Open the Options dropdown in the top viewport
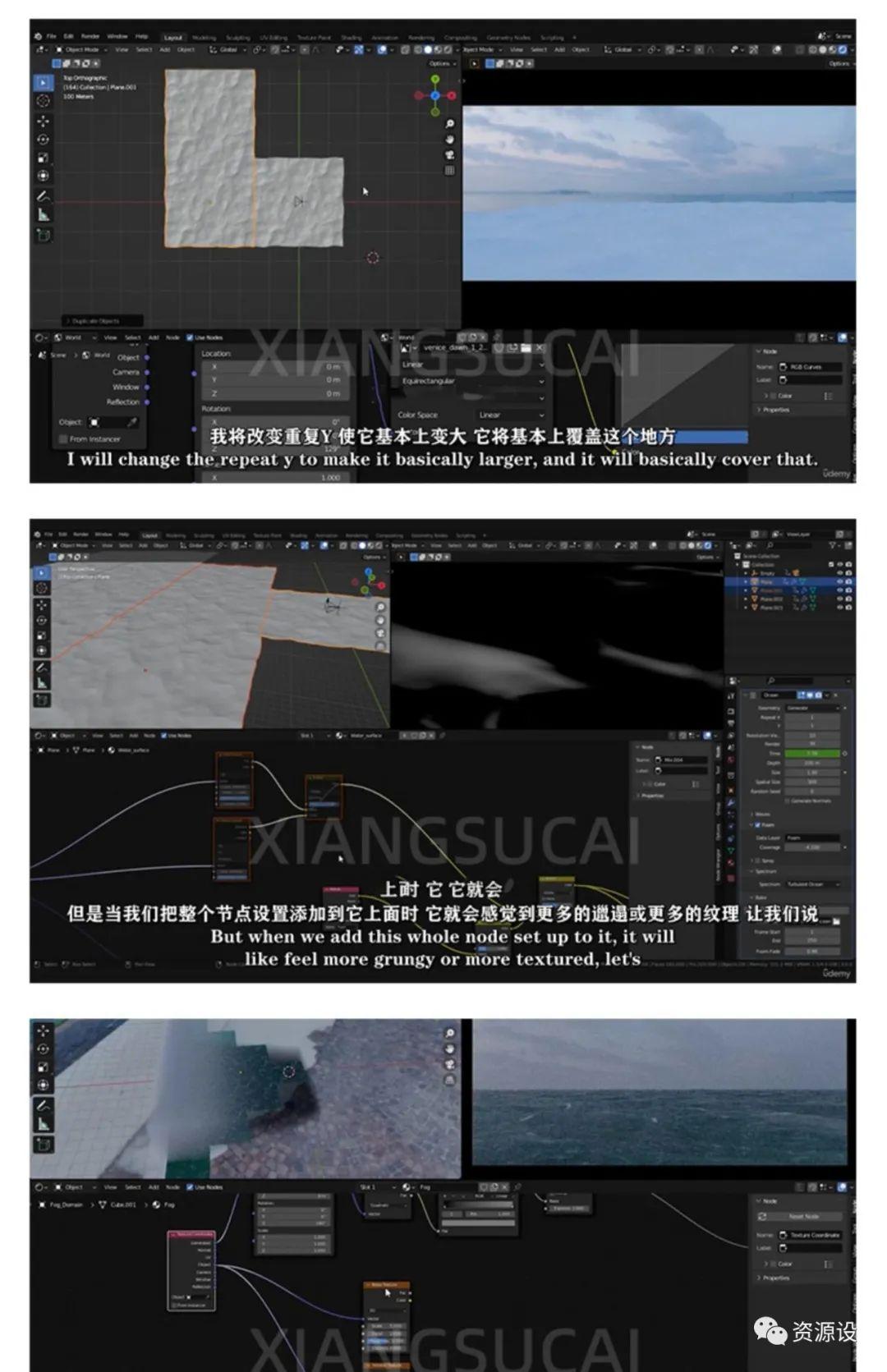887x1372 pixels. point(442,63)
